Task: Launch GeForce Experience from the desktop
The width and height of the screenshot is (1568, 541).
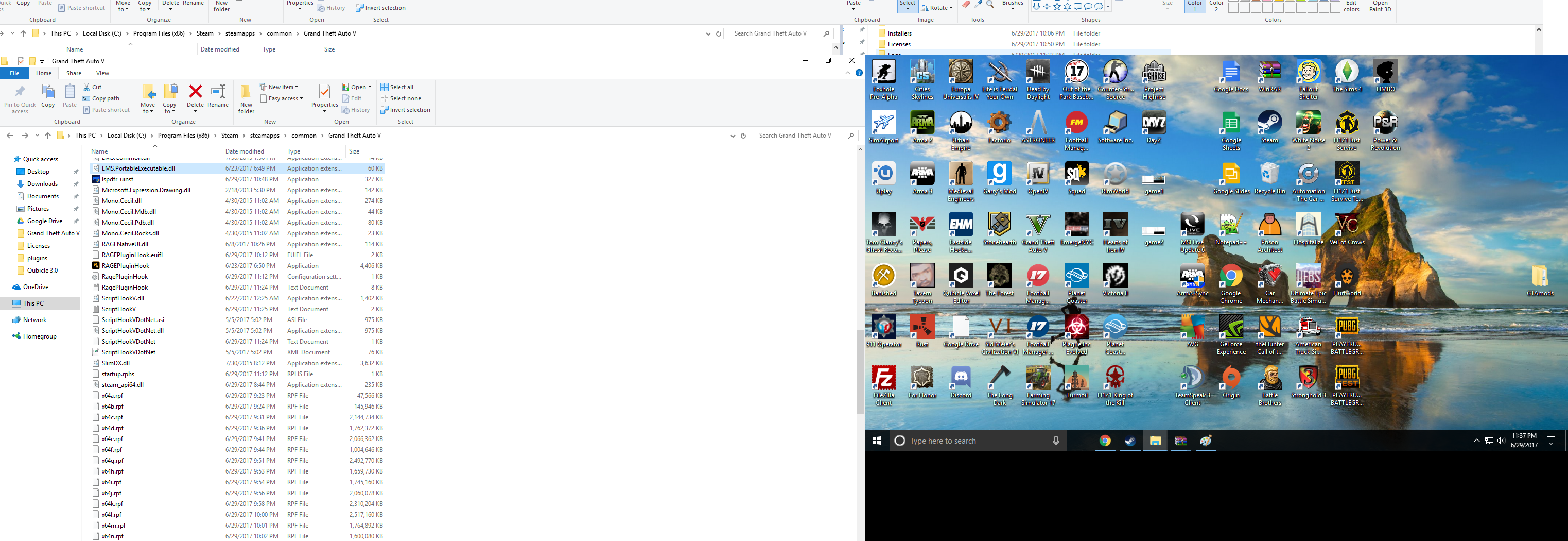Action: pos(1231,334)
